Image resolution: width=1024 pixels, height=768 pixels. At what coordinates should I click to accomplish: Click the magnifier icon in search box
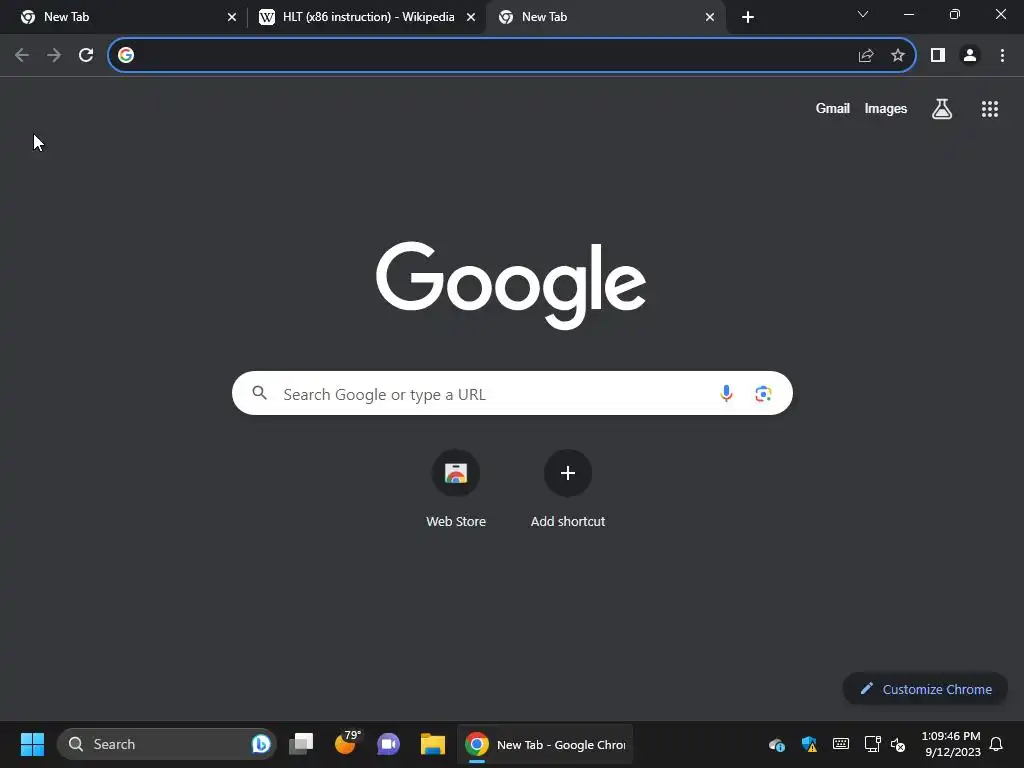[x=260, y=393]
